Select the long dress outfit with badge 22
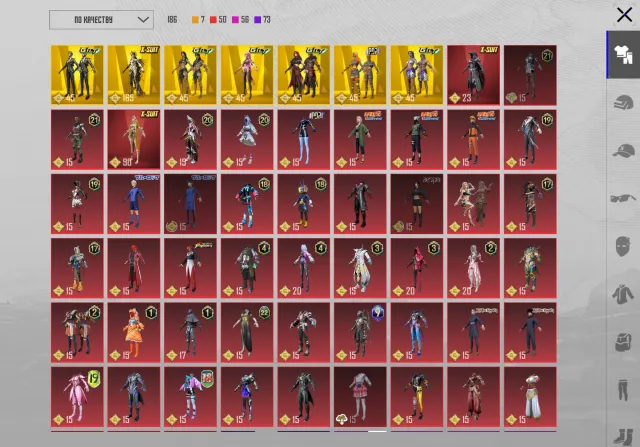The image size is (640, 447). click(x=247, y=332)
